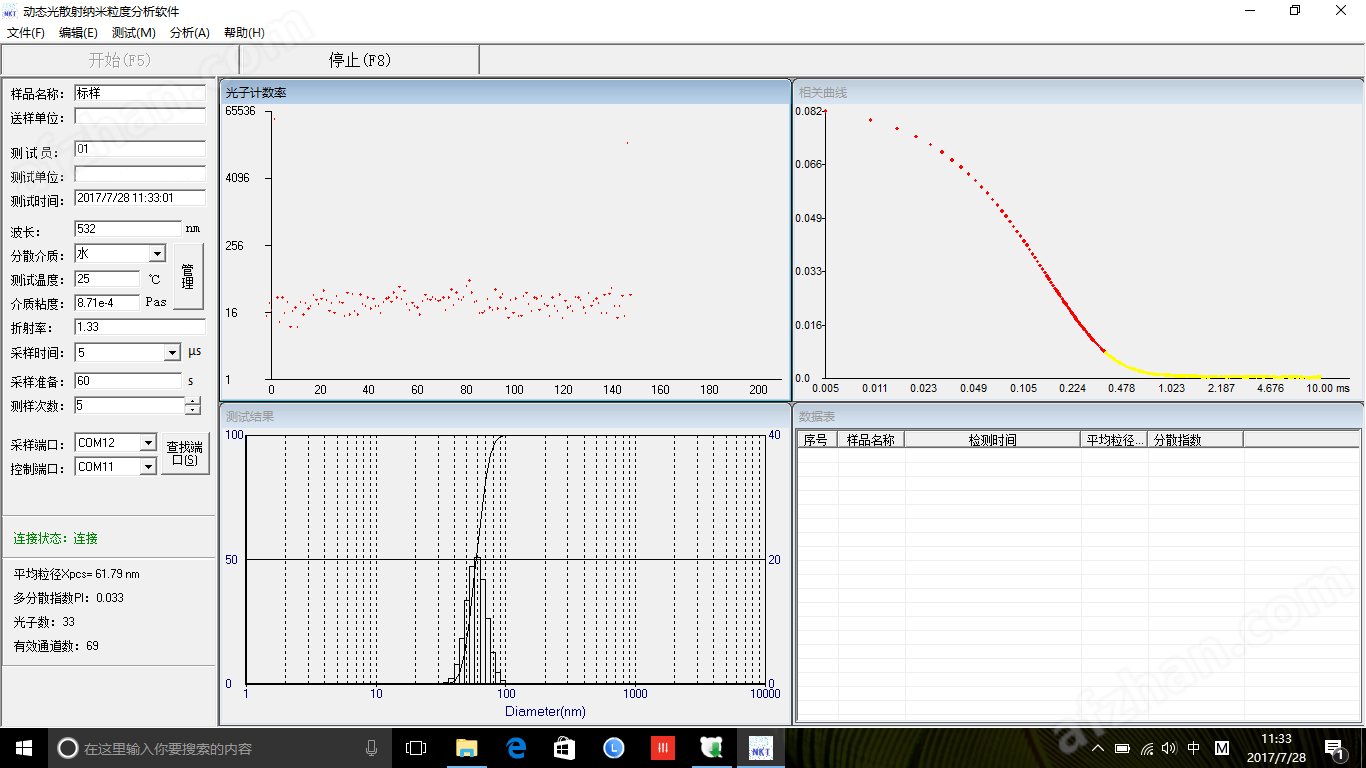Open the 文件(F) menu
Screen dimensions: 1366x768
26,33
